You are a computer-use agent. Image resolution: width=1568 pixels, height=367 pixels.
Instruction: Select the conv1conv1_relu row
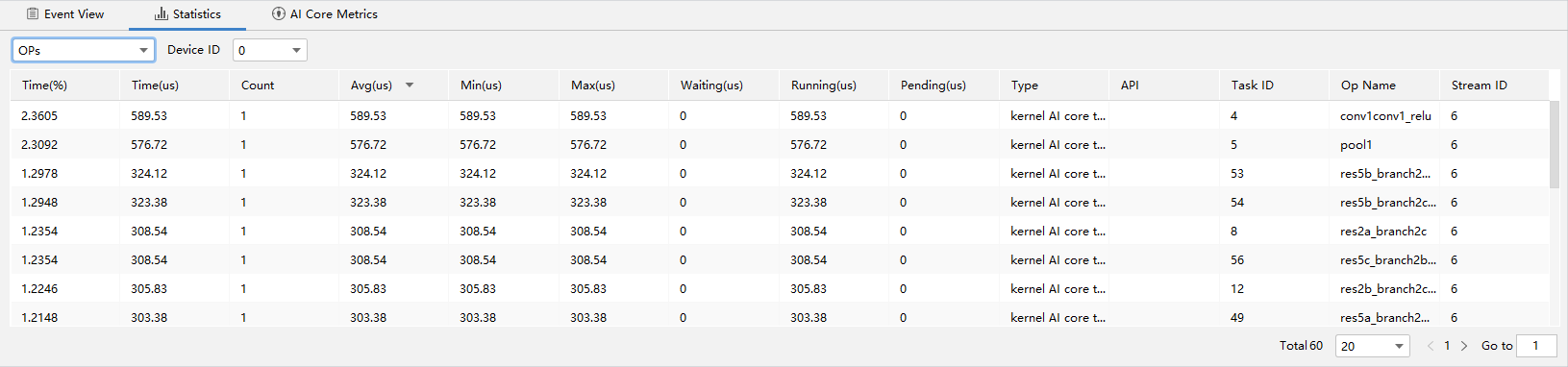pyautogui.click(x=780, y=115)
